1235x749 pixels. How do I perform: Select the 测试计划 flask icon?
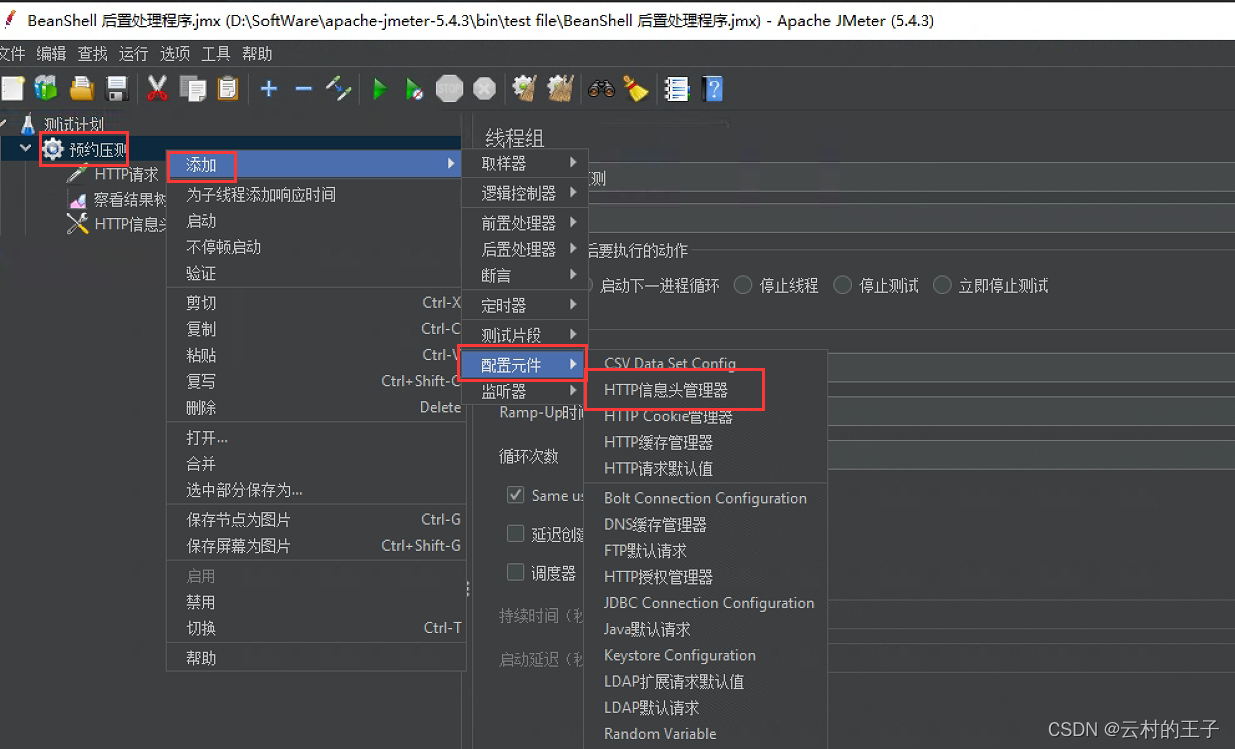coord(27,124)
